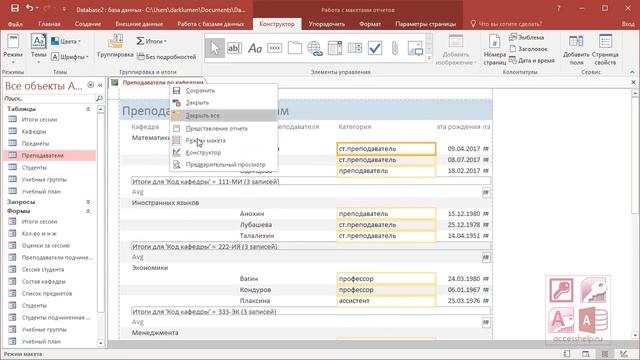The image size is (640, 360).
Task: Select the Студенты table
Action: click(50, 167)
